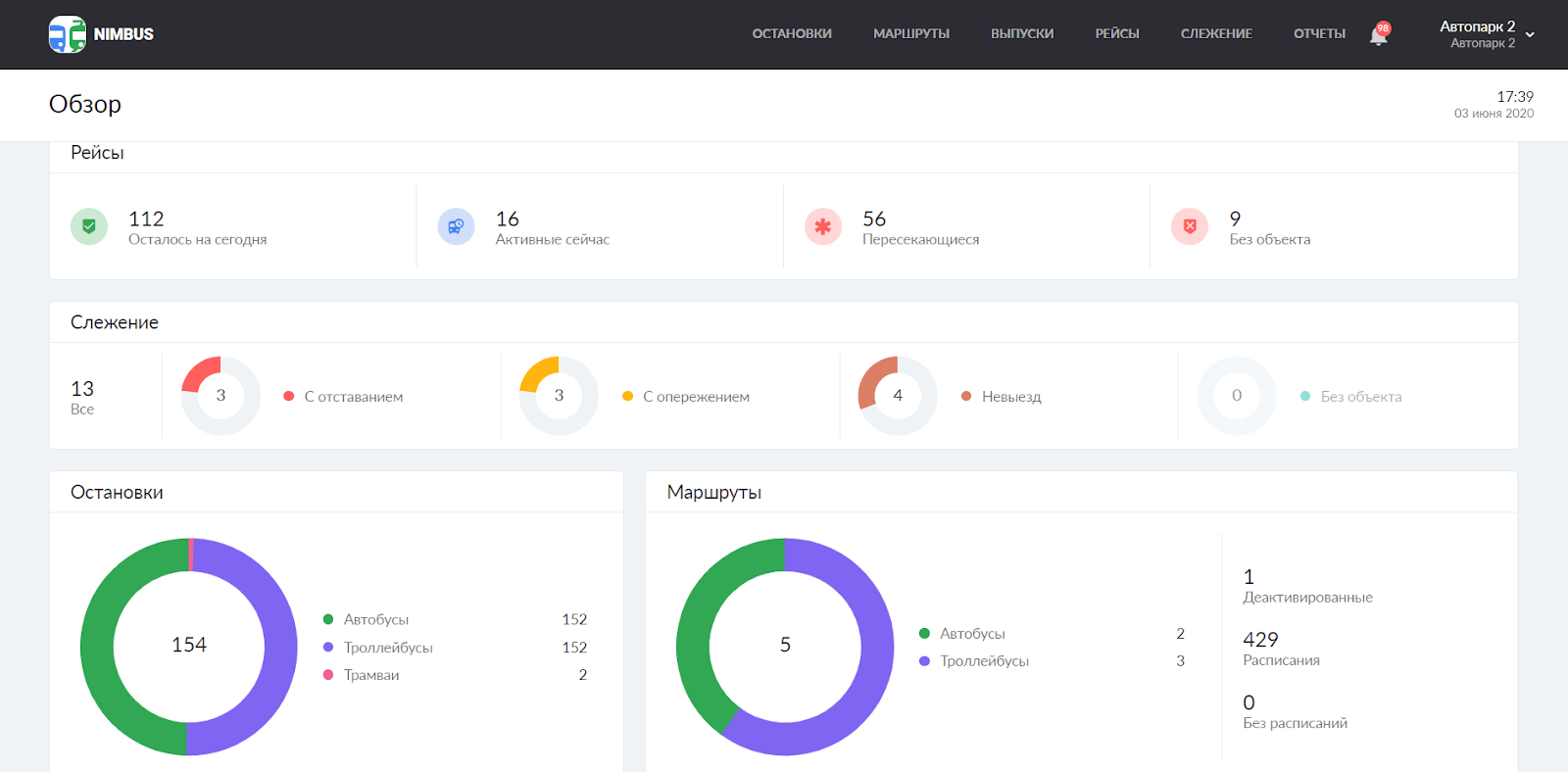Go to the Маршруты menu item

pos(910,34)
